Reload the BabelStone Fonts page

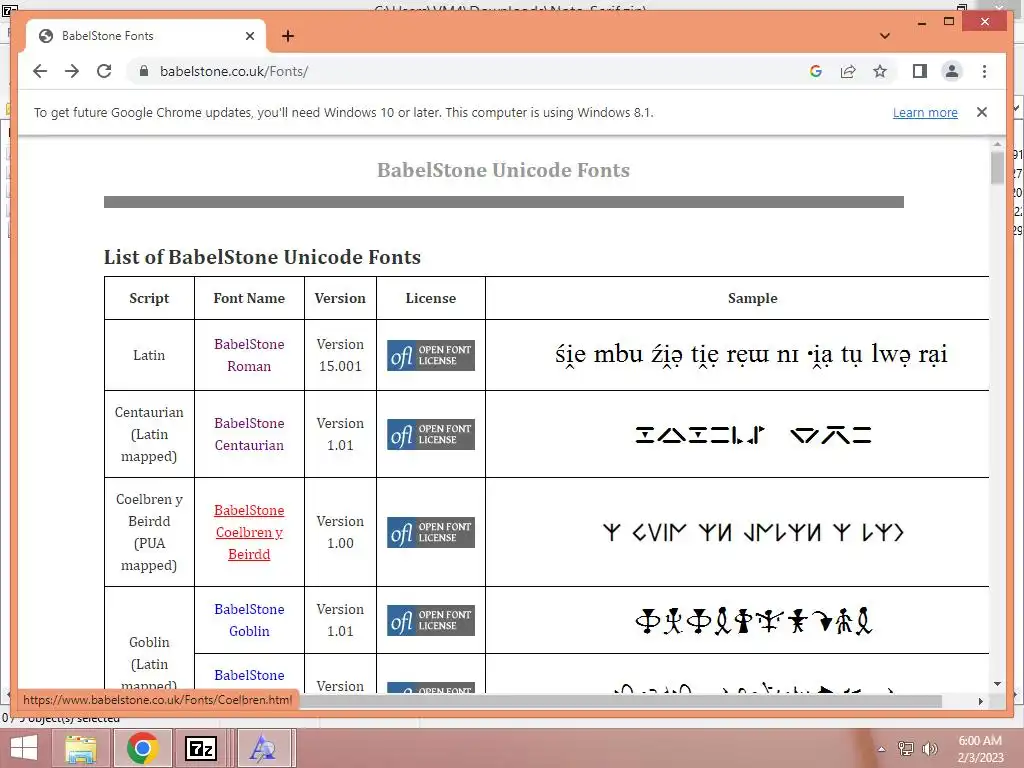pyautogui.click(x=104, y=71)
